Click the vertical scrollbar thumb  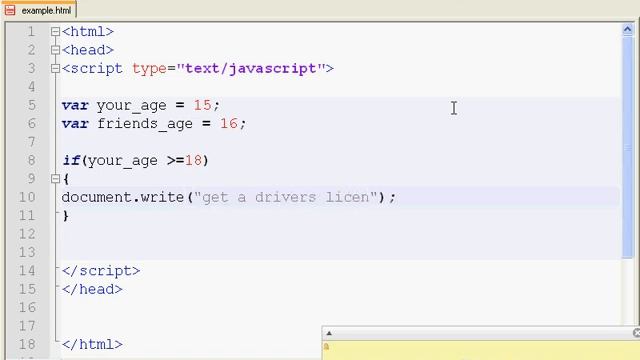pyautogui.click(x=628, y=147)
